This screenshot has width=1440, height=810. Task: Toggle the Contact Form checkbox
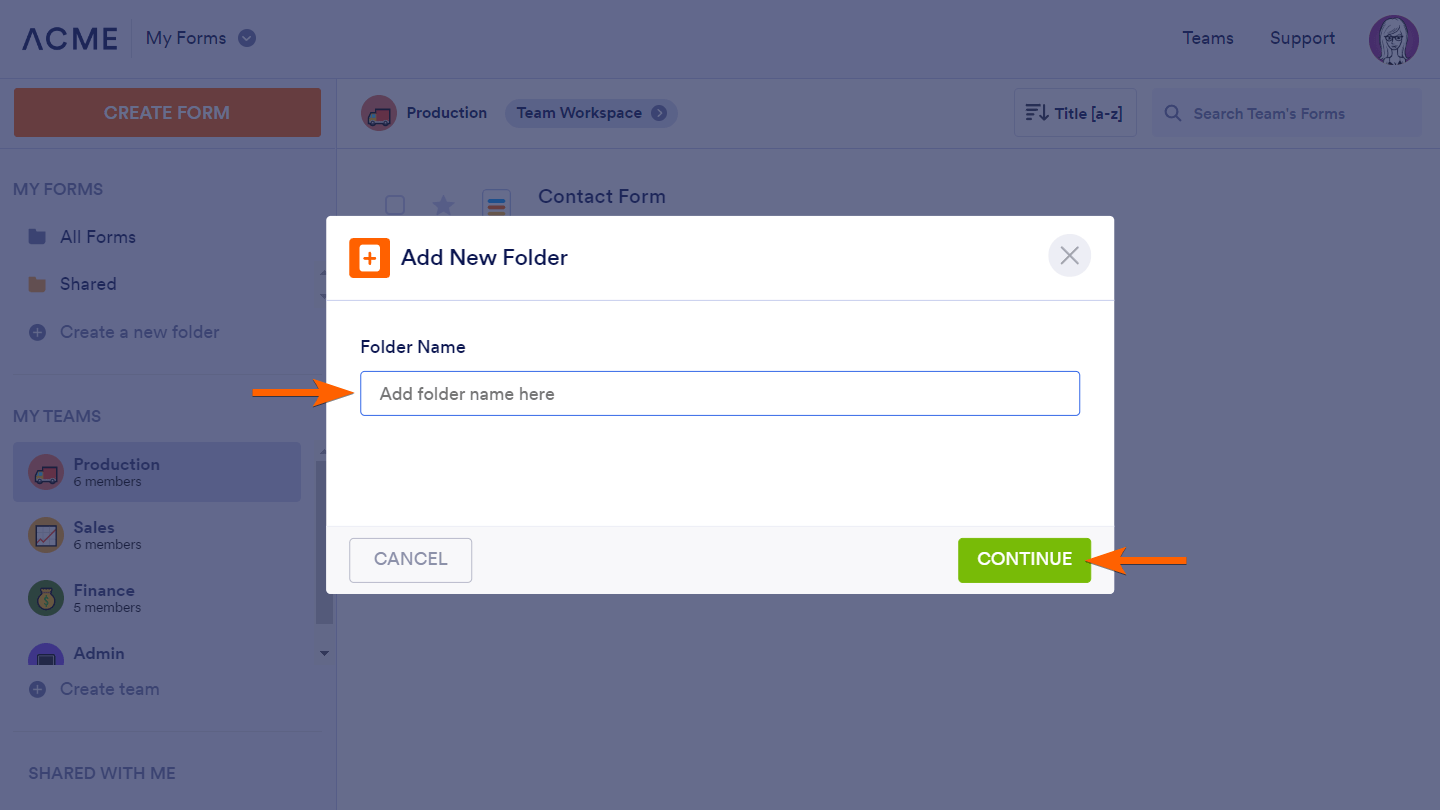click(x=395, y=205)
